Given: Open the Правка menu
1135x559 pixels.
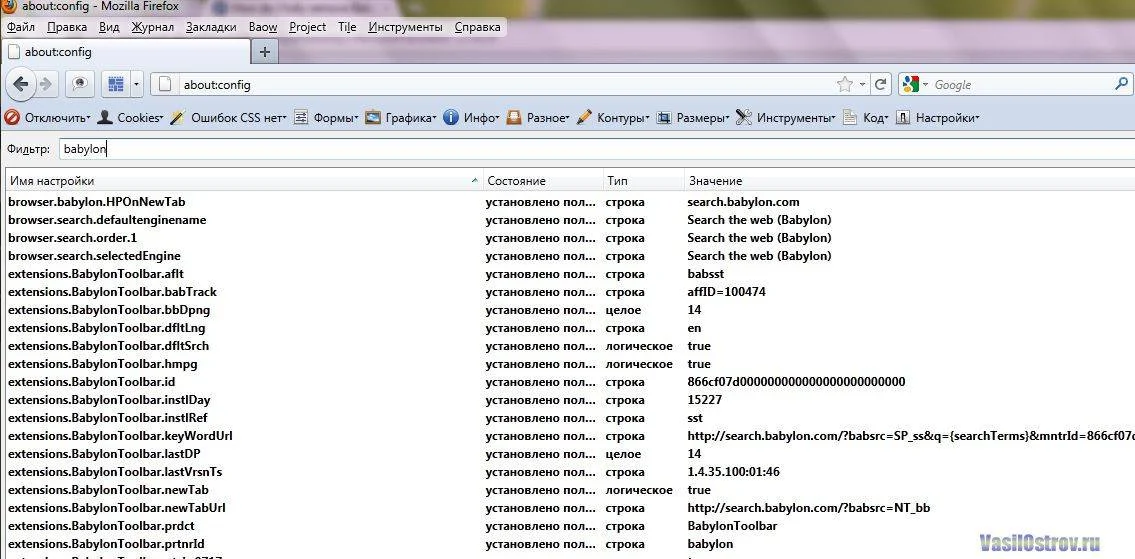Looking at the screenshot, I should (67, 27).
